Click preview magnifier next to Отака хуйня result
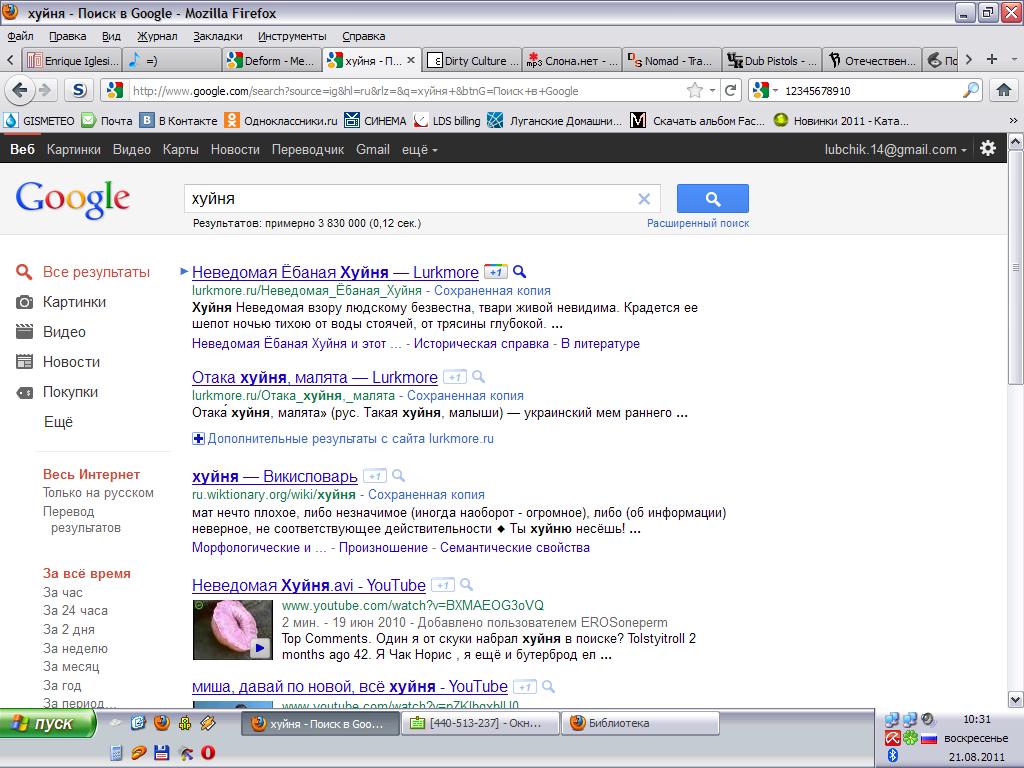 [x=479, y=377]
